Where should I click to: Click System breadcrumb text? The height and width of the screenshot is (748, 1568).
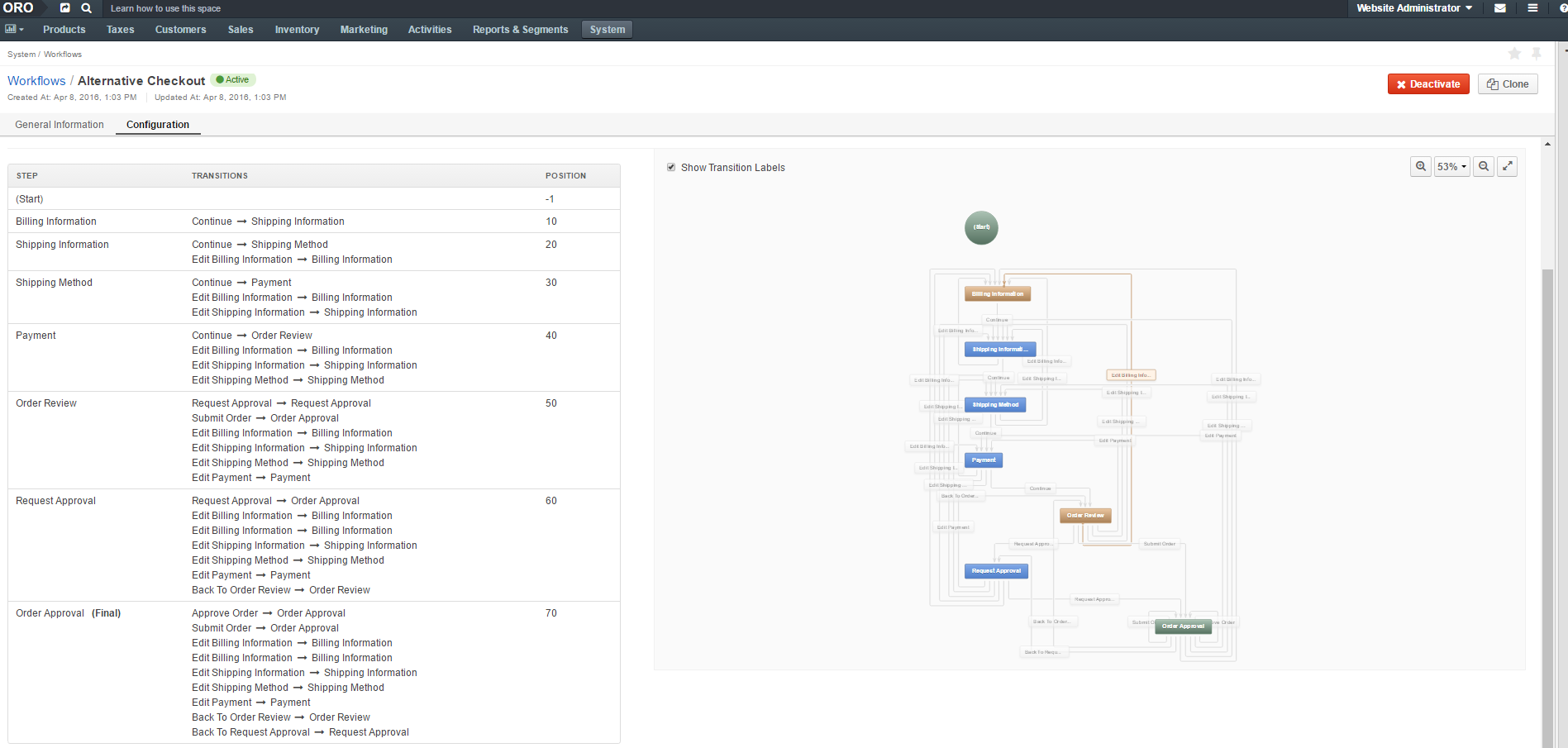21,55
